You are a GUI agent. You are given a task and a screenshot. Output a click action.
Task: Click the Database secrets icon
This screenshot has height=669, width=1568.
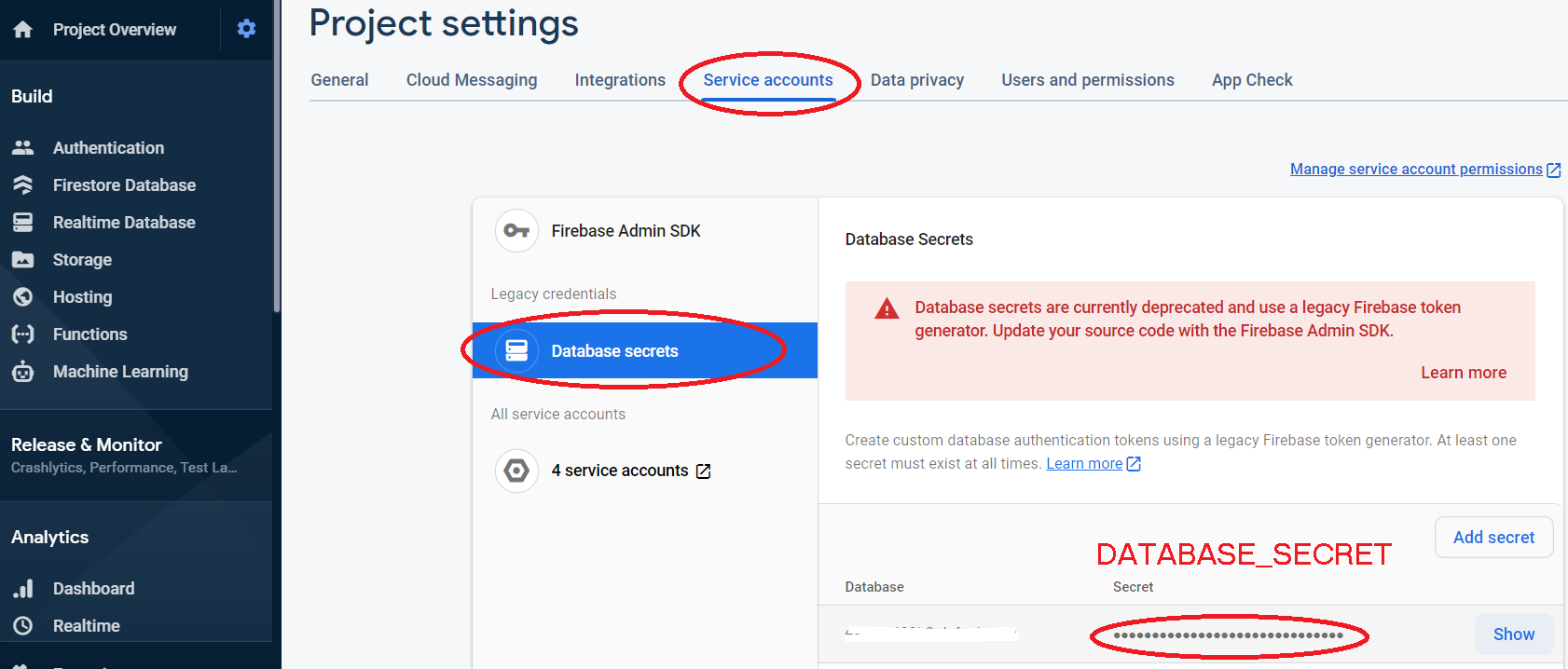click(x=516, y=350)
